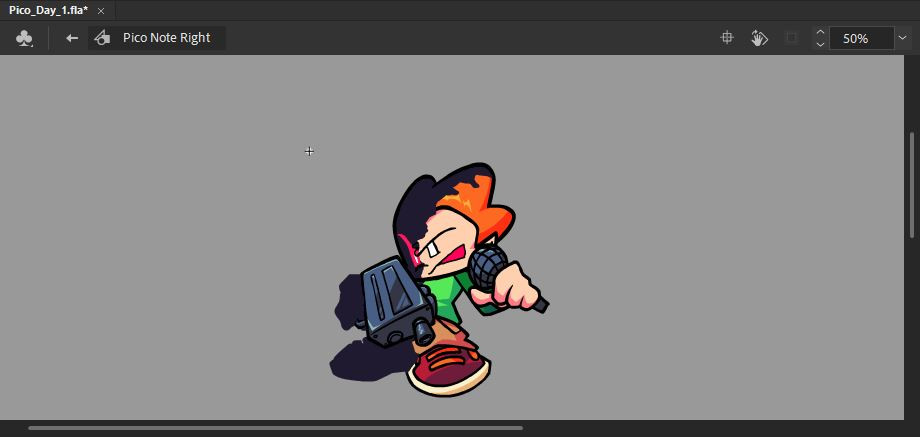
Task: Open the Edit Symbols club icon menu
Action: click(25, 39)
